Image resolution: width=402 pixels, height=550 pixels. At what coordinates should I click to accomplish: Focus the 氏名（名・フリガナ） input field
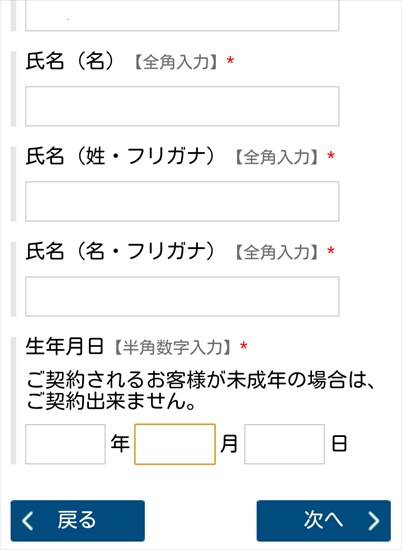(x=182, y=296)
